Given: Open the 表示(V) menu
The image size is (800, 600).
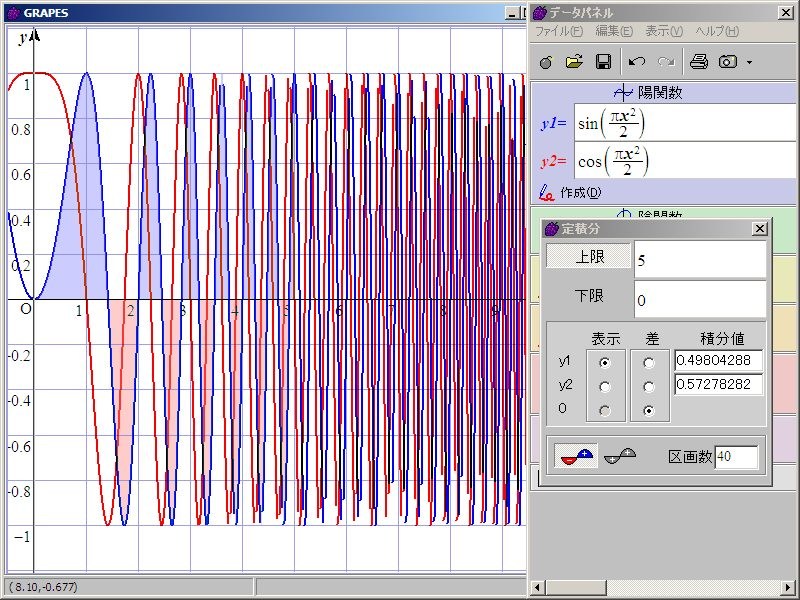Looking at the screenshot, I should 664,31.
